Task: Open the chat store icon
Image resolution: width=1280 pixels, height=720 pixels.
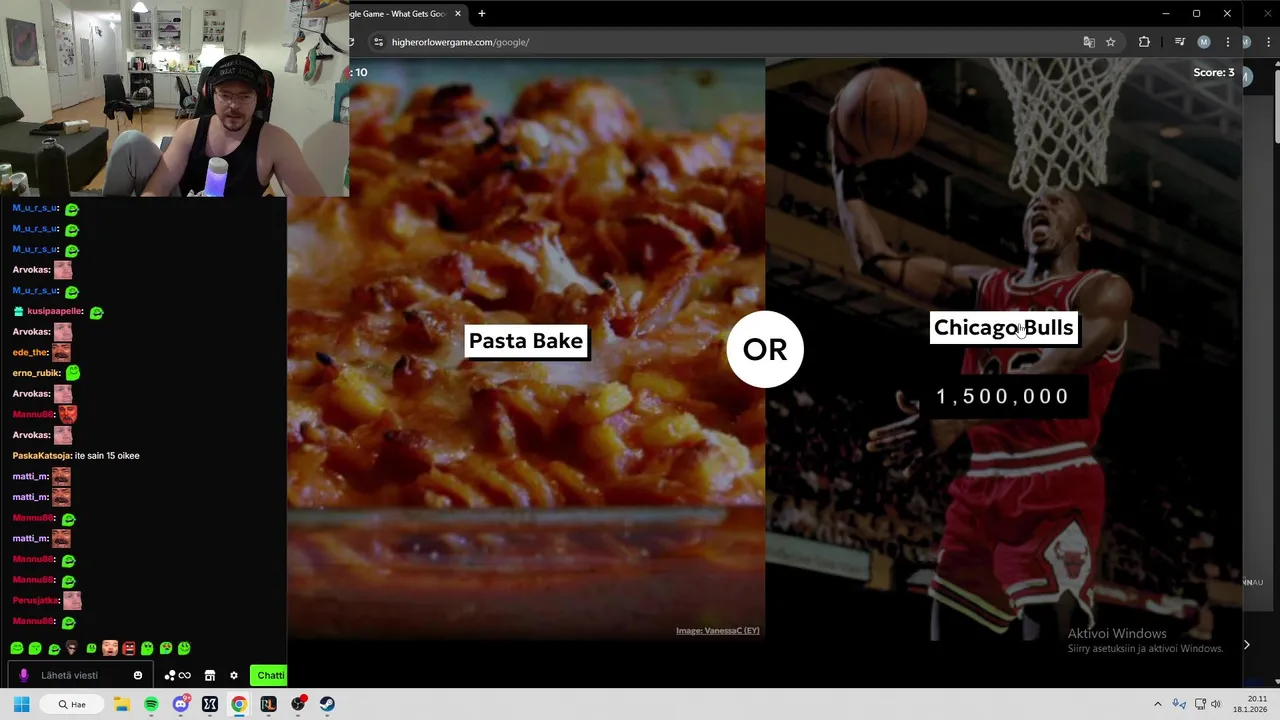Action: pos(210,675)
